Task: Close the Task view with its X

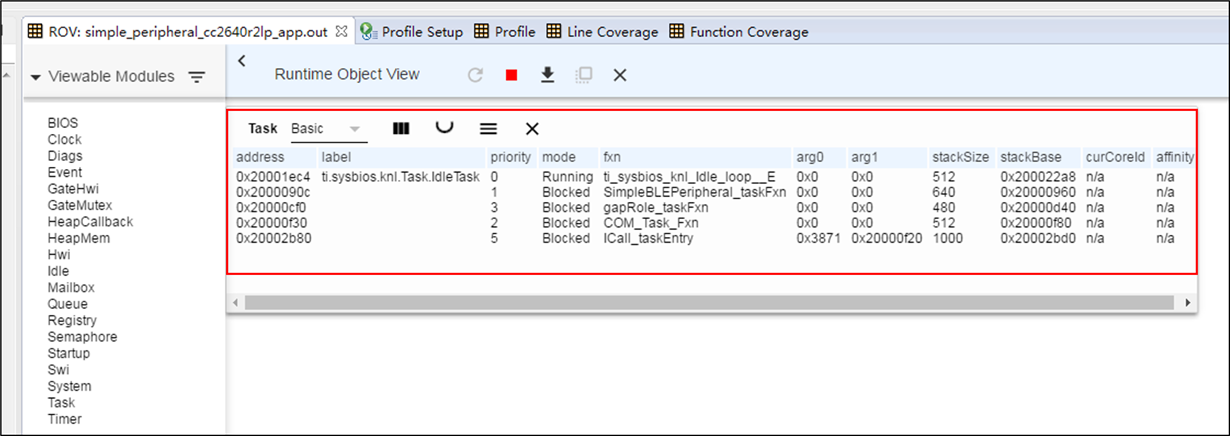Action: pos(532,128)
